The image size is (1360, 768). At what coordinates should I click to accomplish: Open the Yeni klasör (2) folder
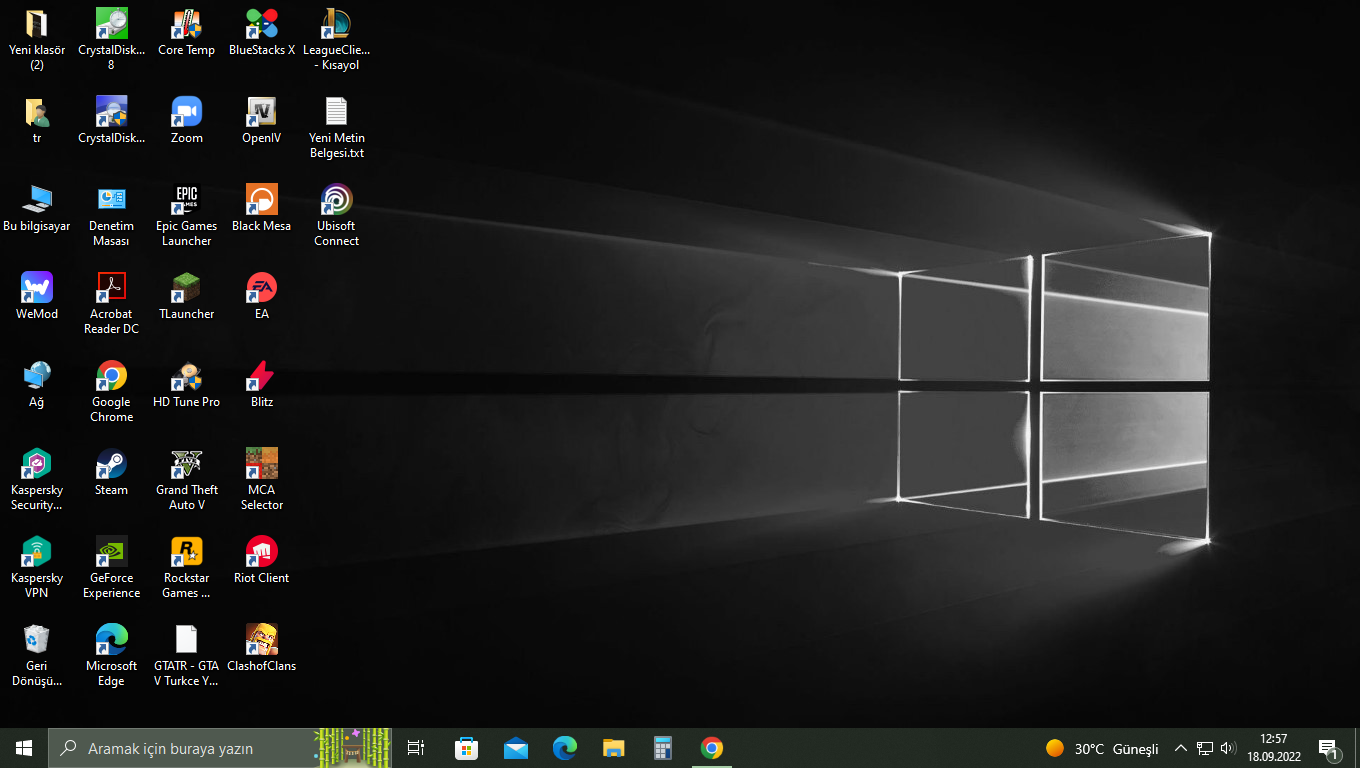click(37, 24)
